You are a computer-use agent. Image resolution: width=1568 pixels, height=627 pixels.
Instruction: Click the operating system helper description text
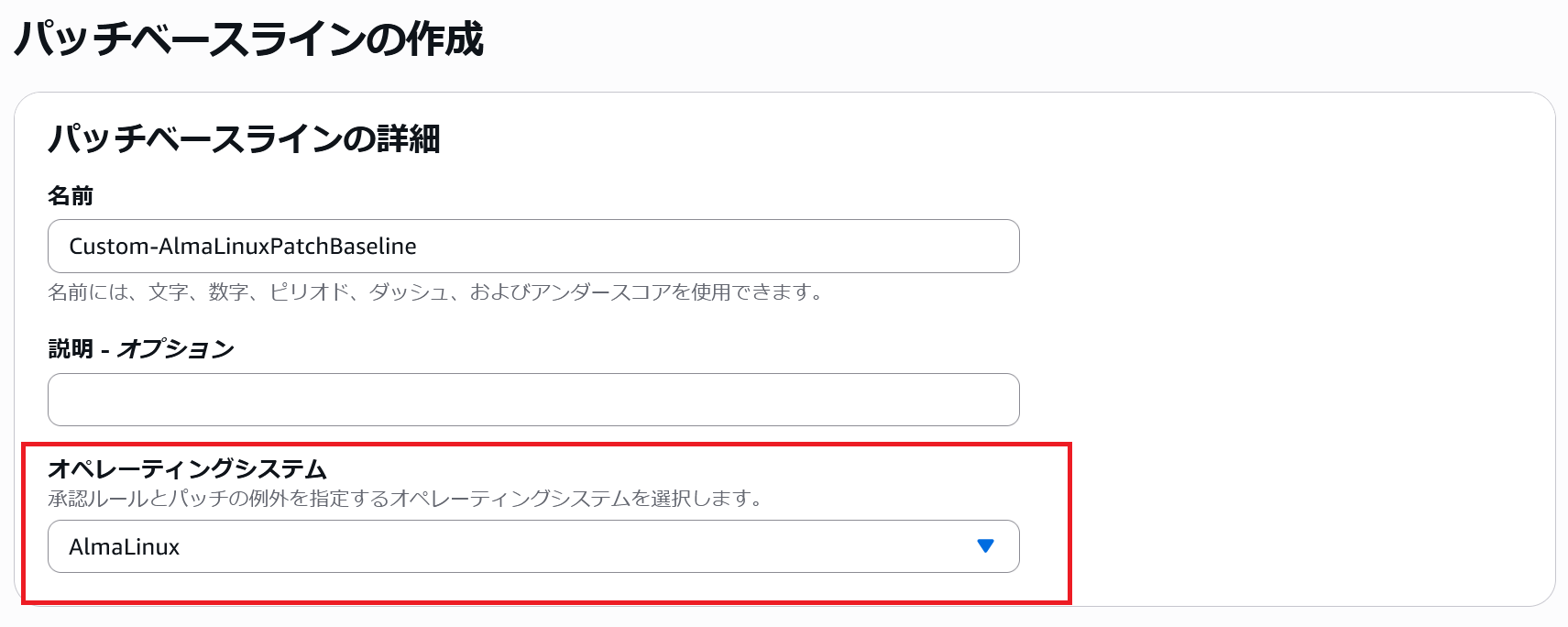[x=405, y=499]
